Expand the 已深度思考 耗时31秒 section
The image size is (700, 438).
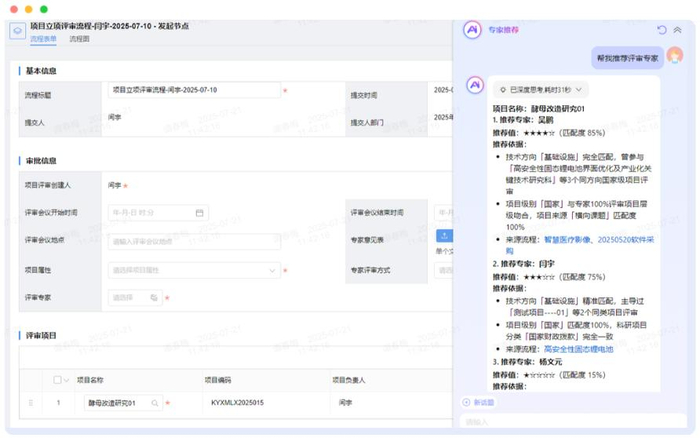tap(541, 90)
